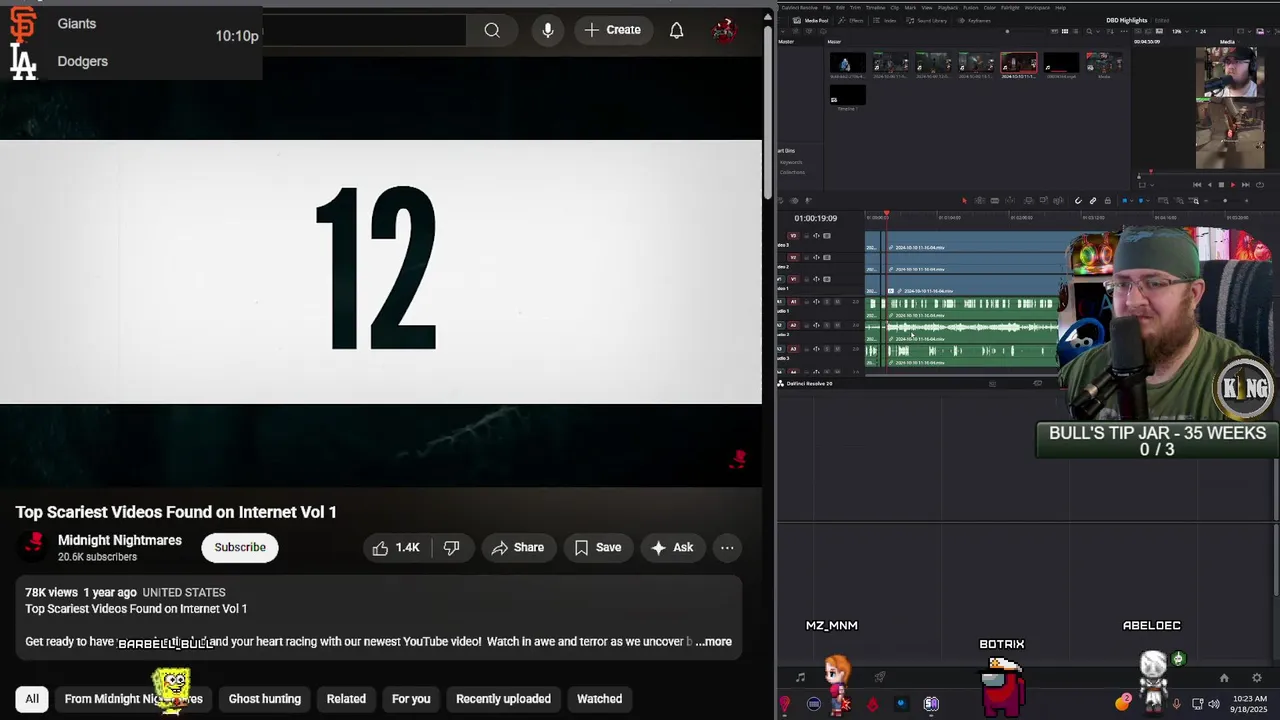Open the YouTube account avatar menu
The height and width of the screenshot is (720, 1280).
(724, 30)
